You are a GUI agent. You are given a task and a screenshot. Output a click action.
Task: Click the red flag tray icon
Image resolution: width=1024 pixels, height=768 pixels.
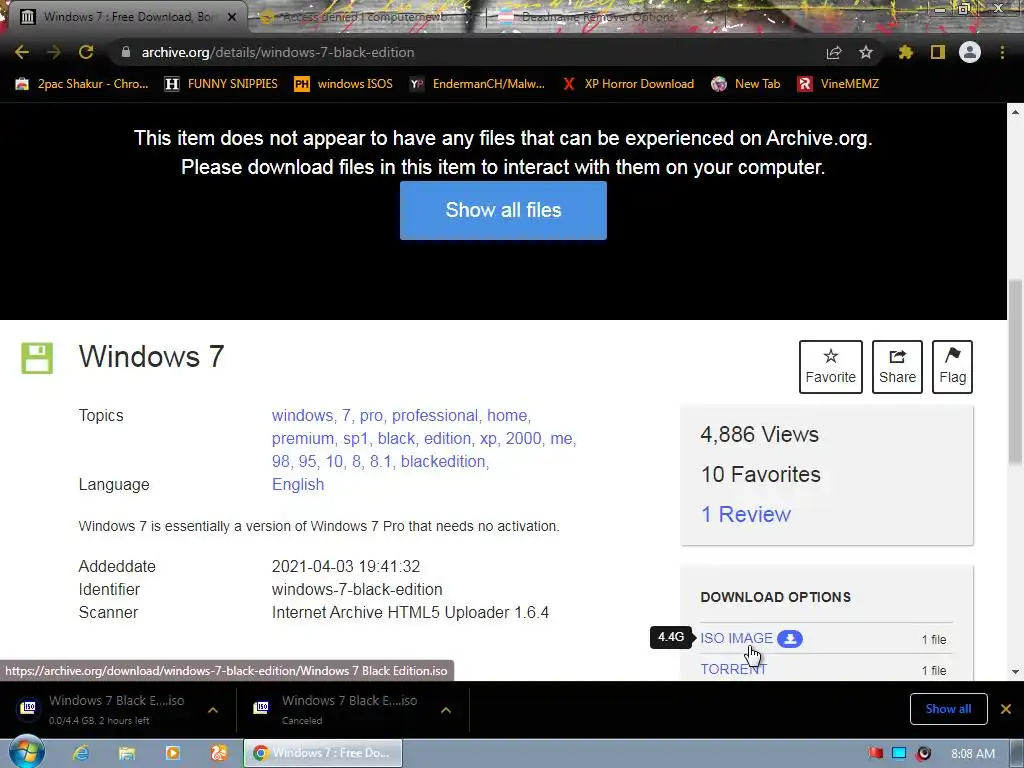tap(876, 754)
